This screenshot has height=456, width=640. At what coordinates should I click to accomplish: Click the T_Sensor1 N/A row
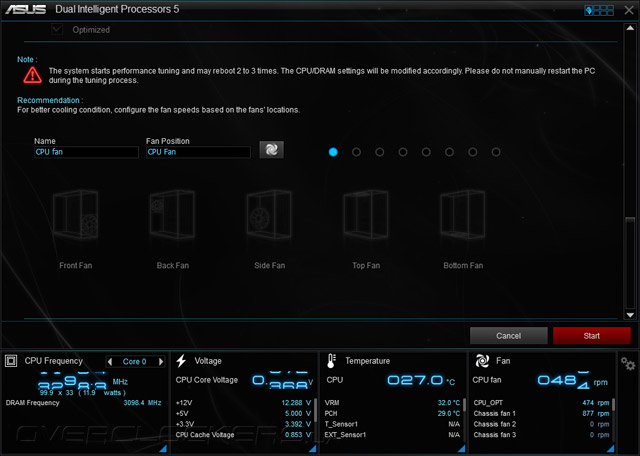pos(392,424)
